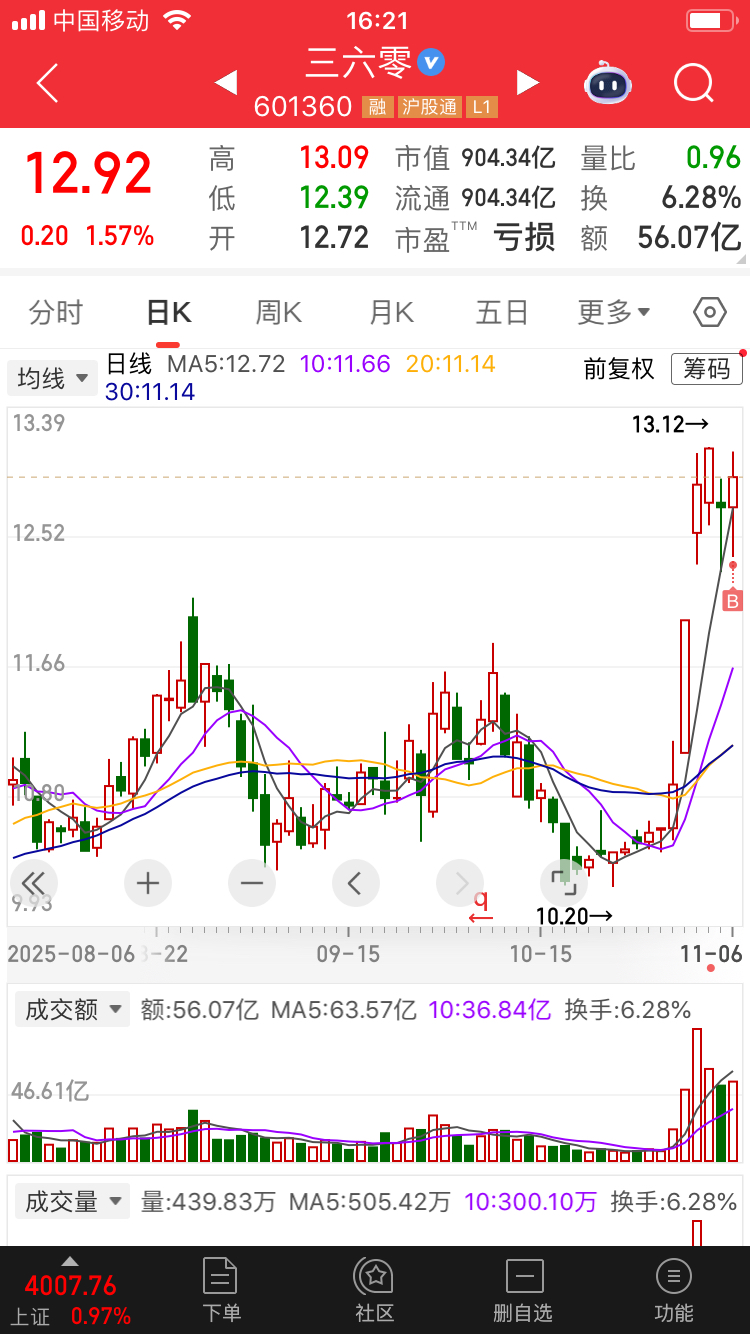Tap the 额 56.07亿 amount value
The image size is (750, 1334).
click(x=689, y=238)
